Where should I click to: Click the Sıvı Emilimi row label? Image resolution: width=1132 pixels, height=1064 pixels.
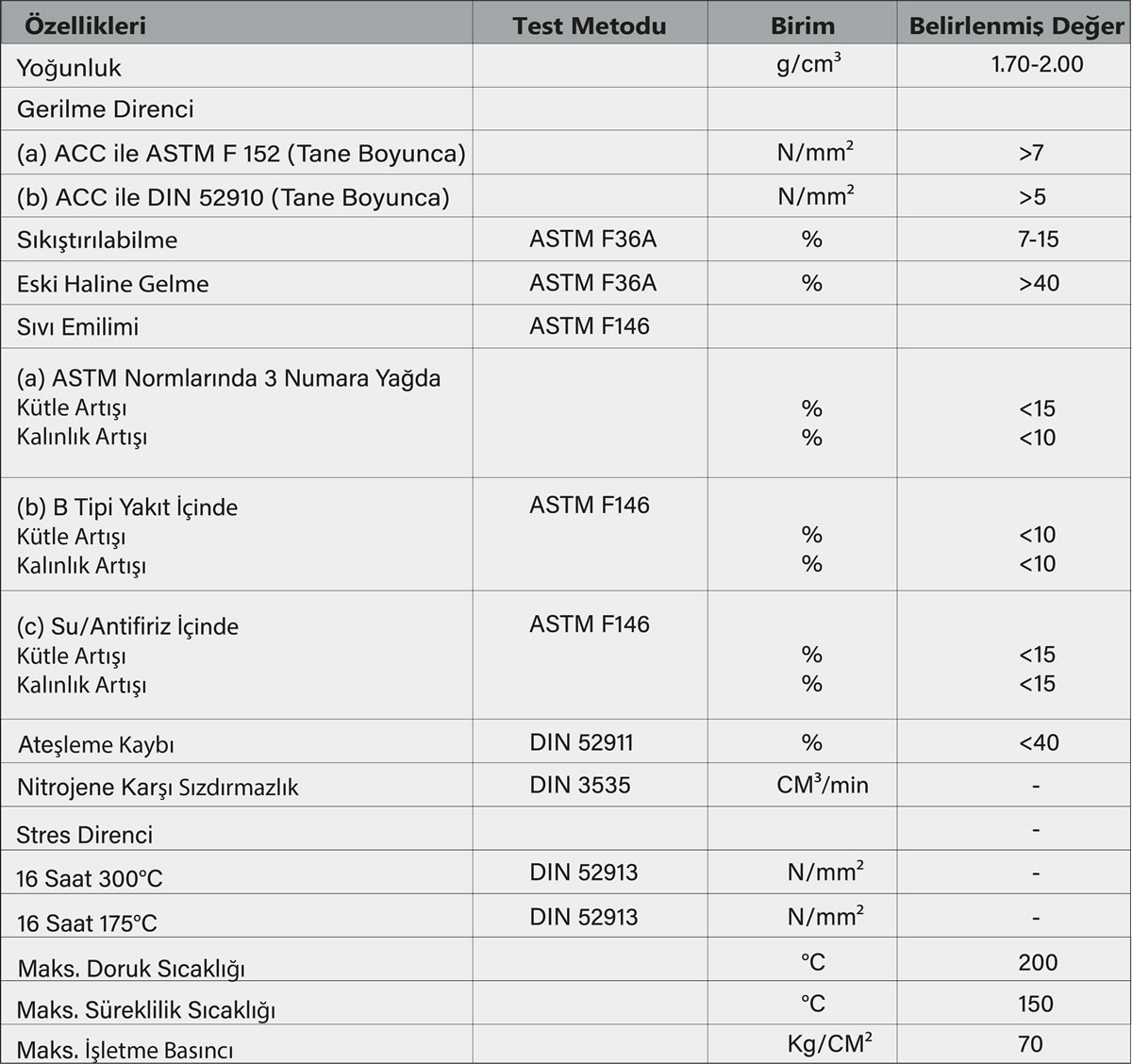point(77,326)
